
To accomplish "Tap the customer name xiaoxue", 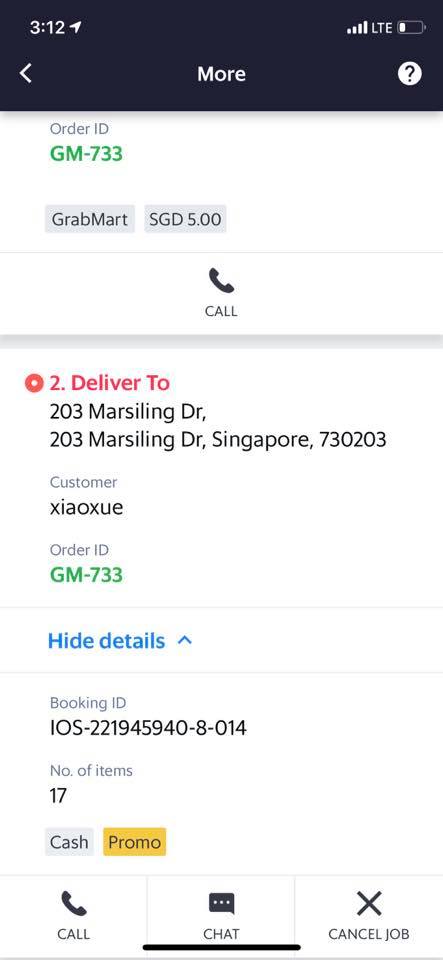I will pyautogui.click(x=86, y=508).
